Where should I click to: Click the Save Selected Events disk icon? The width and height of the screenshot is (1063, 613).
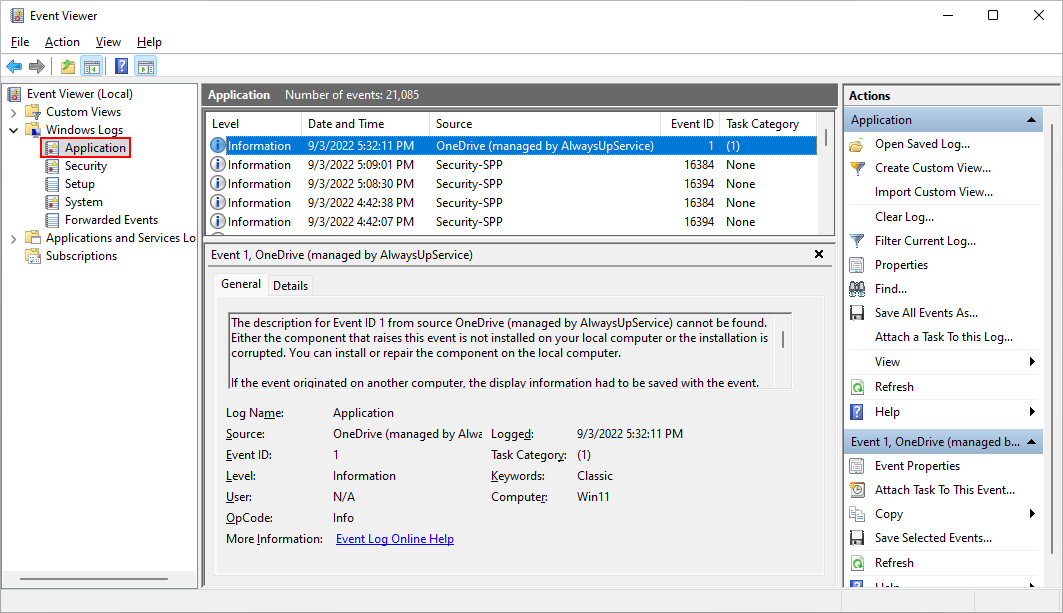(x=857, y=538)
